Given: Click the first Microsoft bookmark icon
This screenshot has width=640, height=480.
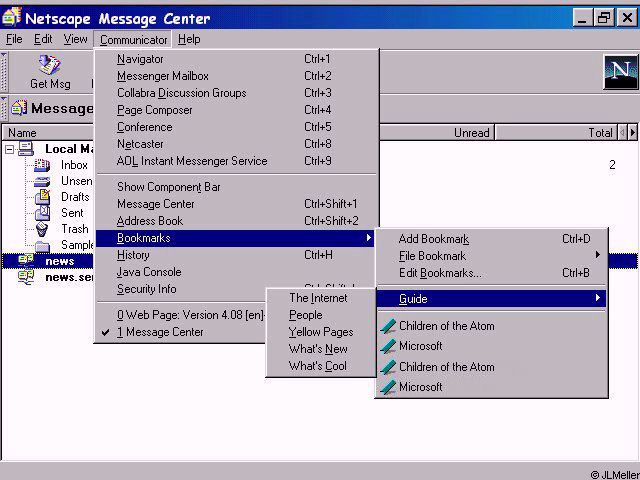Looking at the screenshot, I should pyautogui.click(x=388, y=346).
